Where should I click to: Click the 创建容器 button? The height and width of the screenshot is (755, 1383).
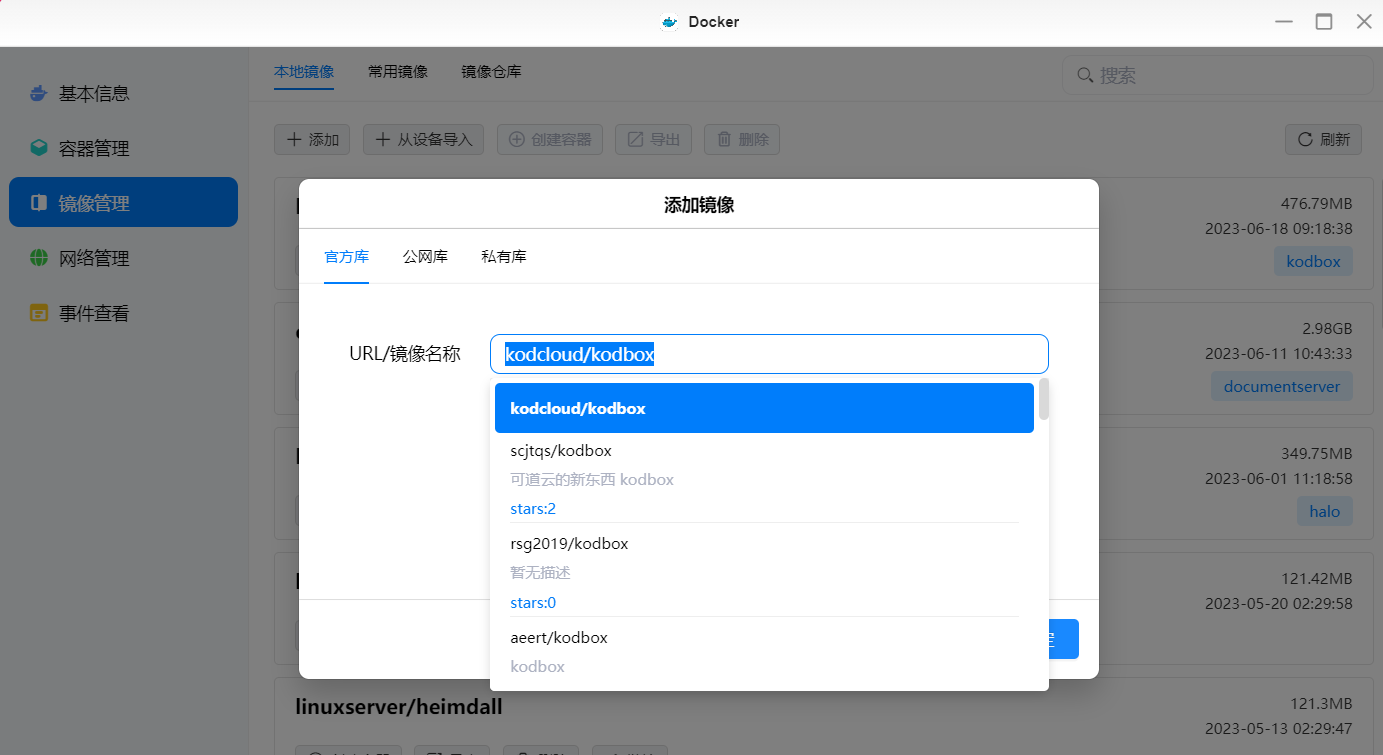[550, 140]
